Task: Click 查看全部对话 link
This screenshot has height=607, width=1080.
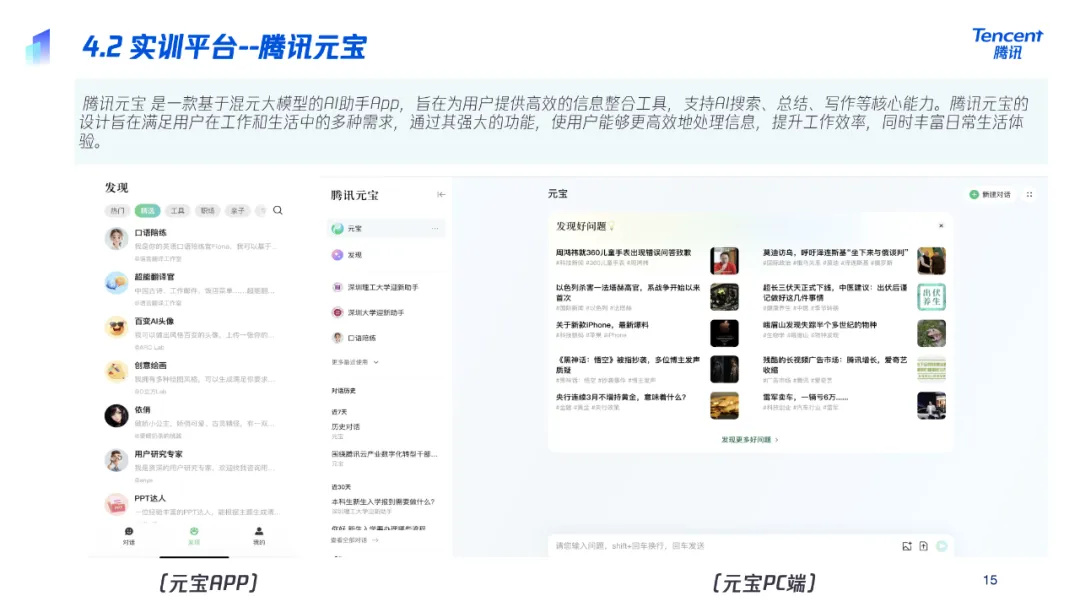Action: click(355, 541)
